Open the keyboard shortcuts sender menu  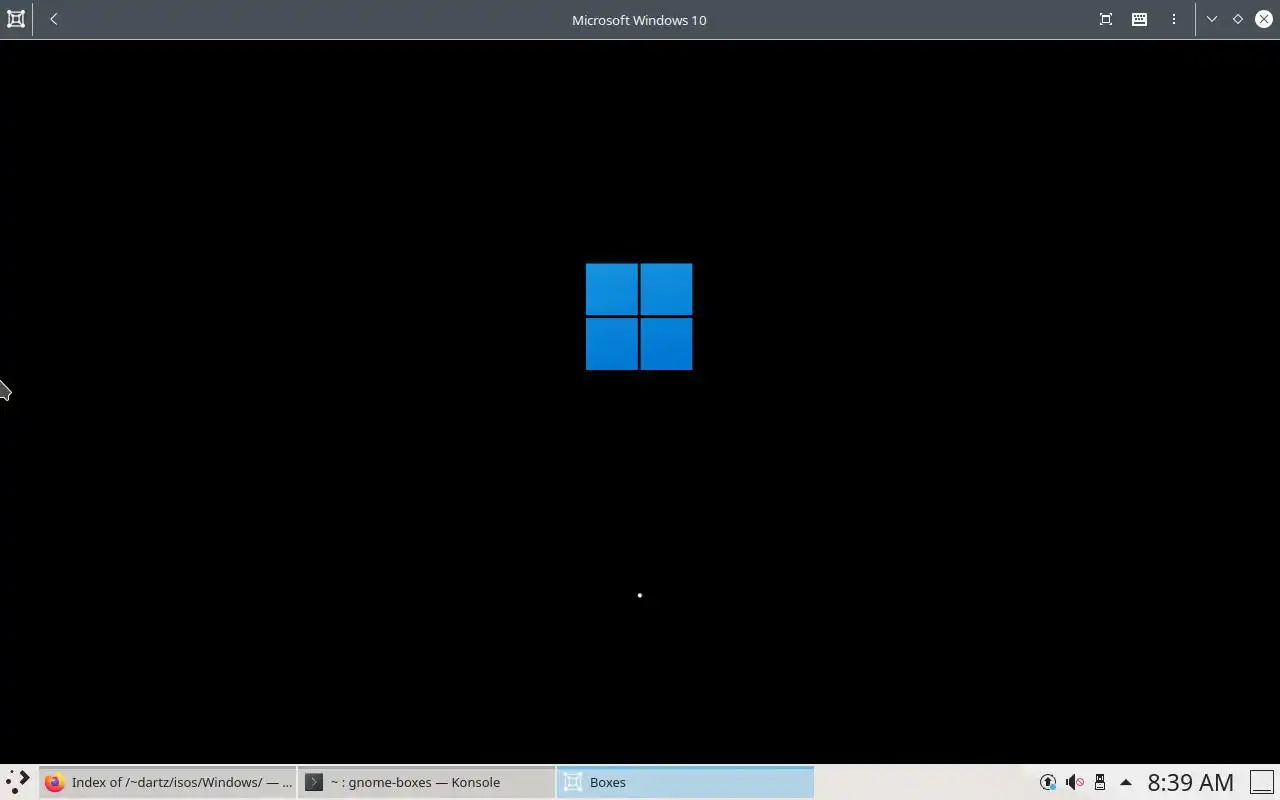[1139, 19]
